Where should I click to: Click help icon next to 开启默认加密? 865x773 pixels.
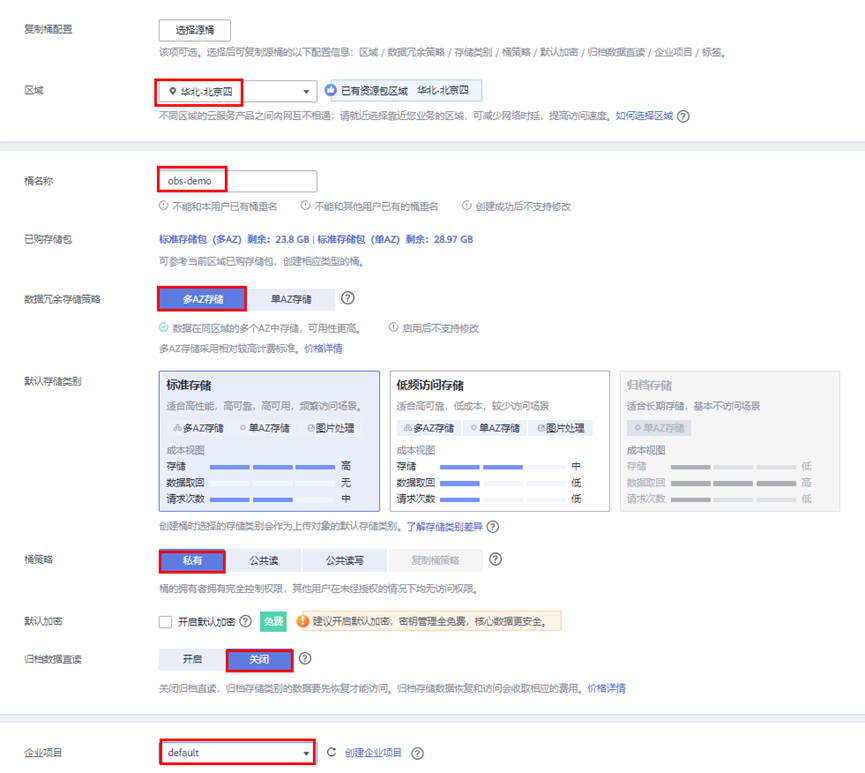coord(245,621)
